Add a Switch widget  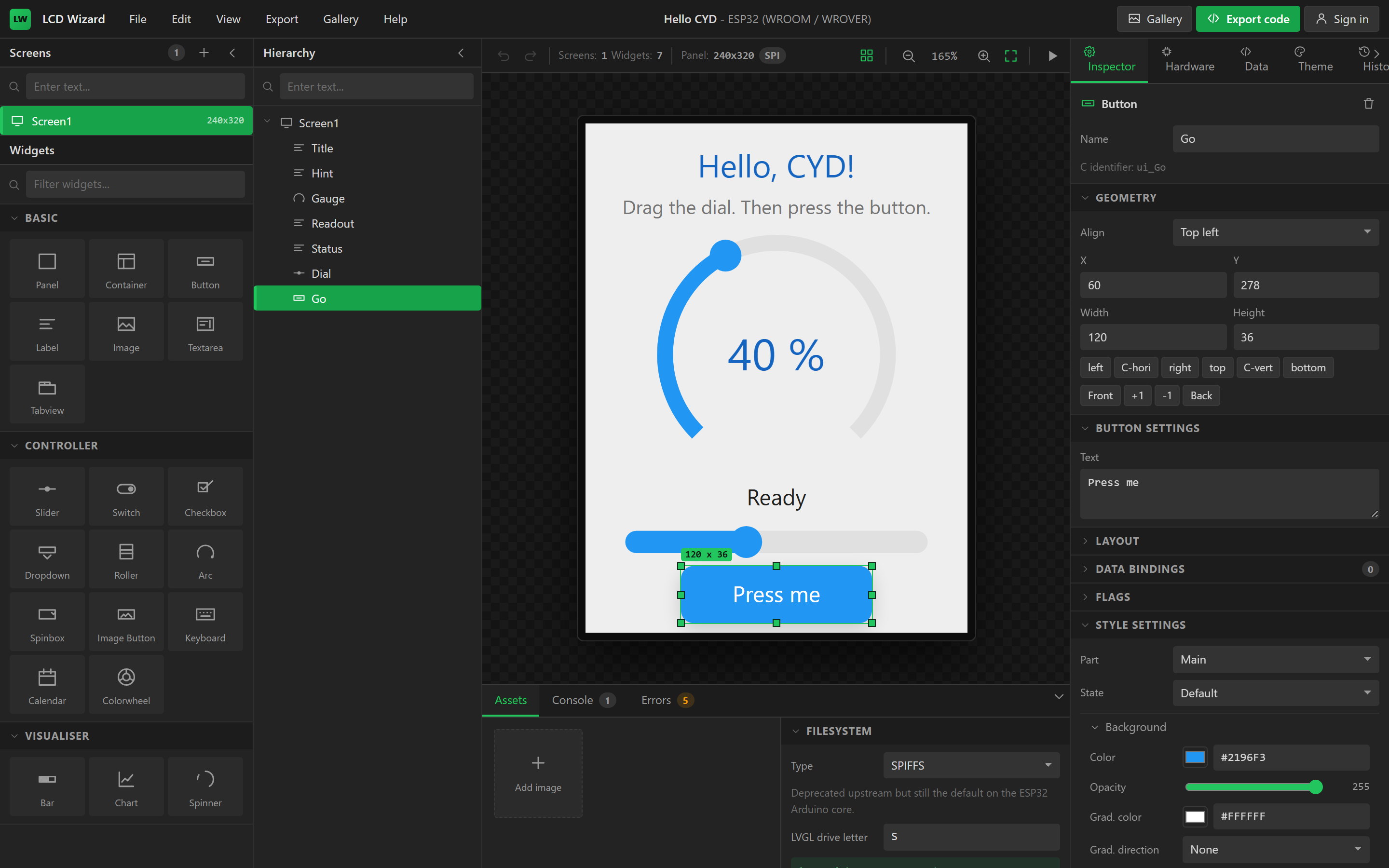pos(126,496)
